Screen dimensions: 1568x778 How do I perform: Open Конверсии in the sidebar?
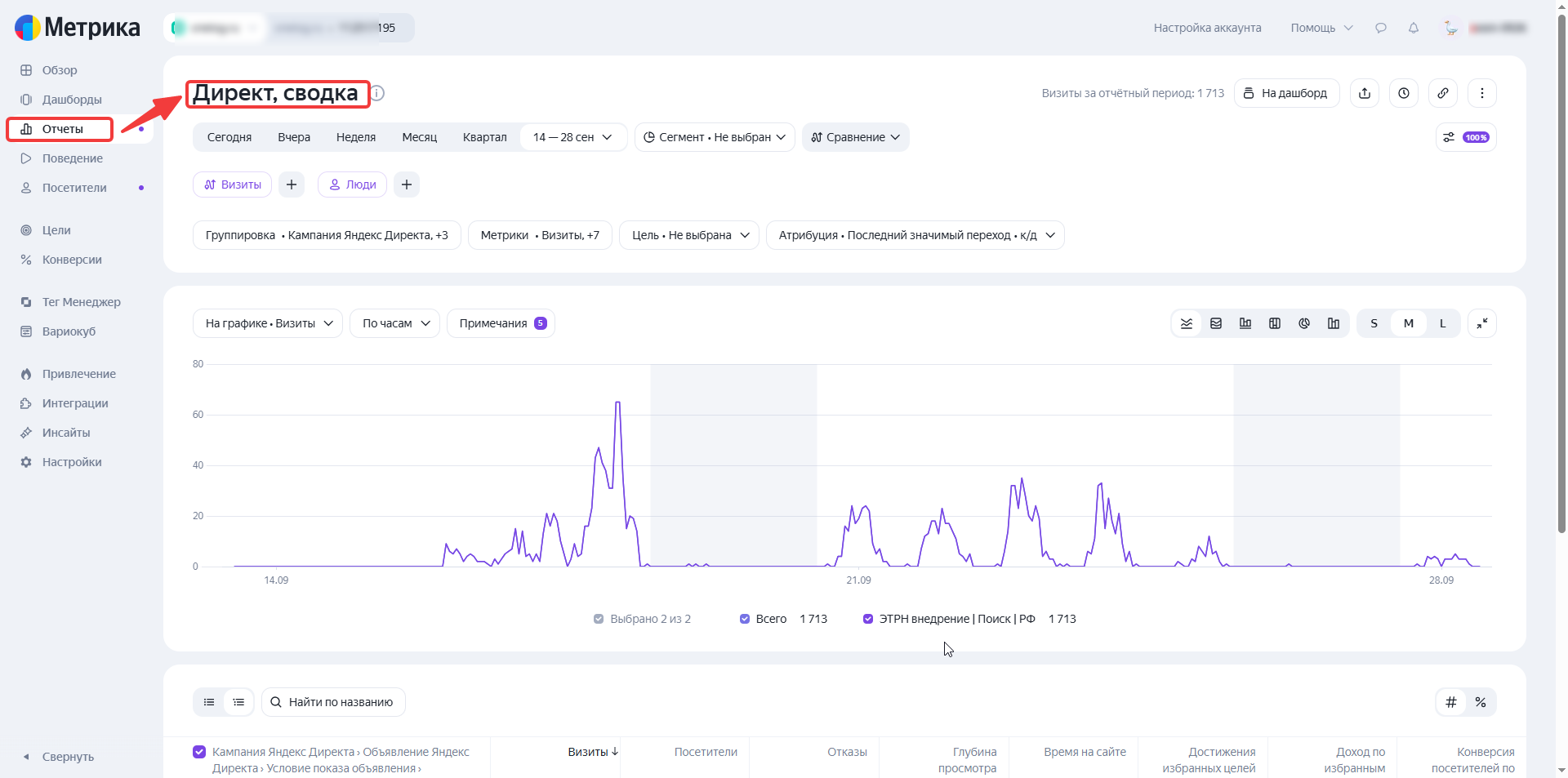[72, 260]
